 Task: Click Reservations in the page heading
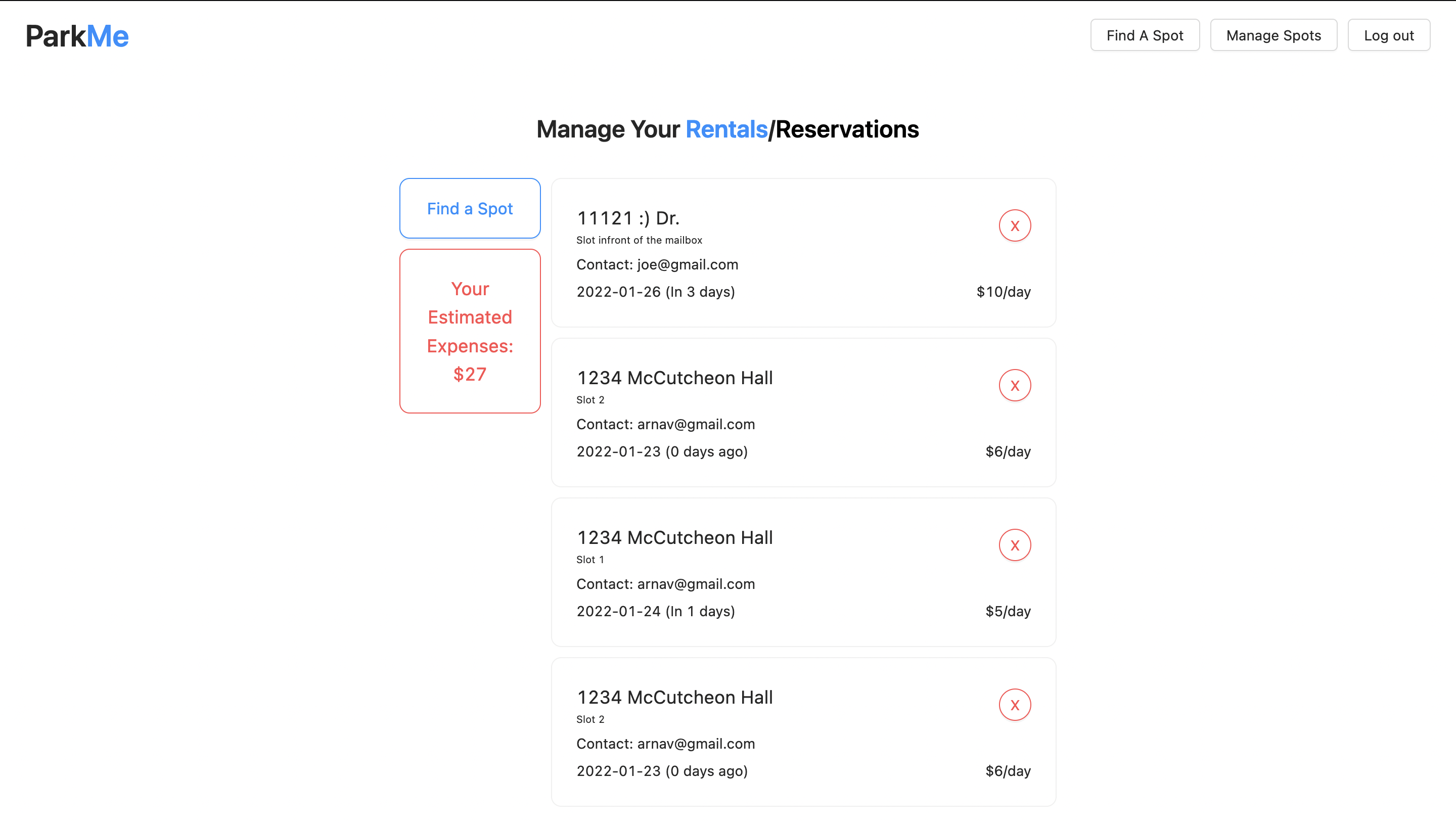[x=846, y=129]
